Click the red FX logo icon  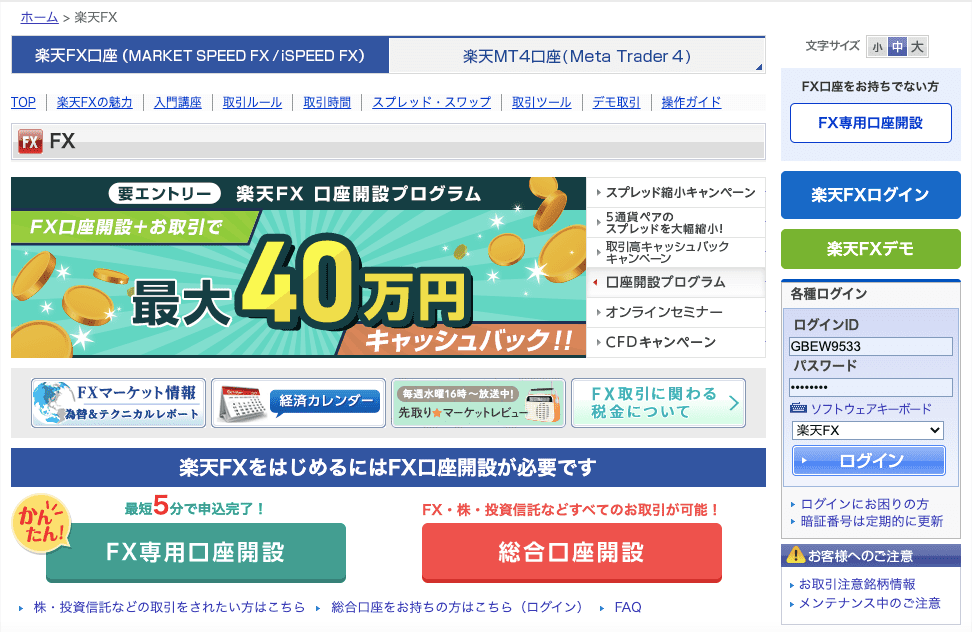coord(30,141)
